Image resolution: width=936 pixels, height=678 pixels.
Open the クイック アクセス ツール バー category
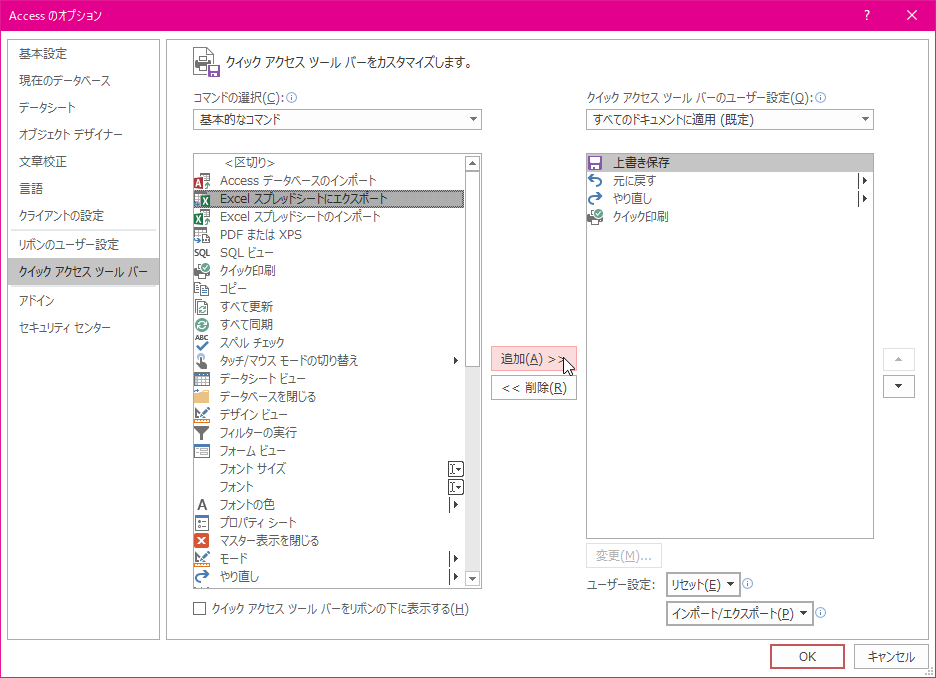[x=83, y=272]
